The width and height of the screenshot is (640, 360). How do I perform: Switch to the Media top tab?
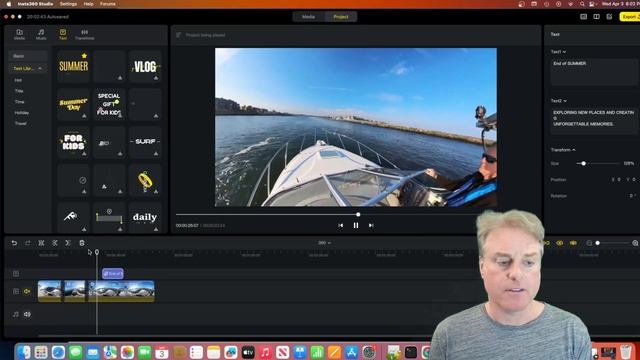click(308, 17)
